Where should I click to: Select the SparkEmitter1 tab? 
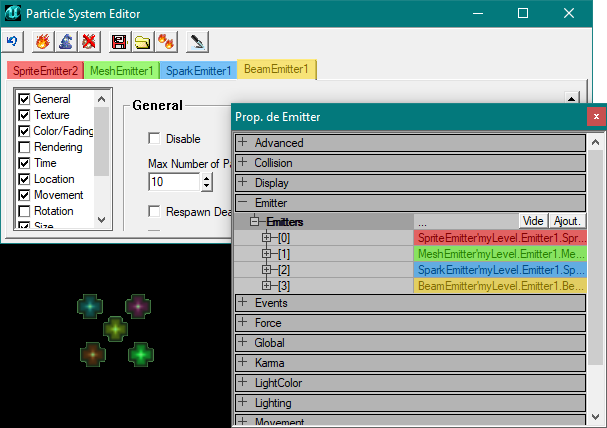point(198,71)
